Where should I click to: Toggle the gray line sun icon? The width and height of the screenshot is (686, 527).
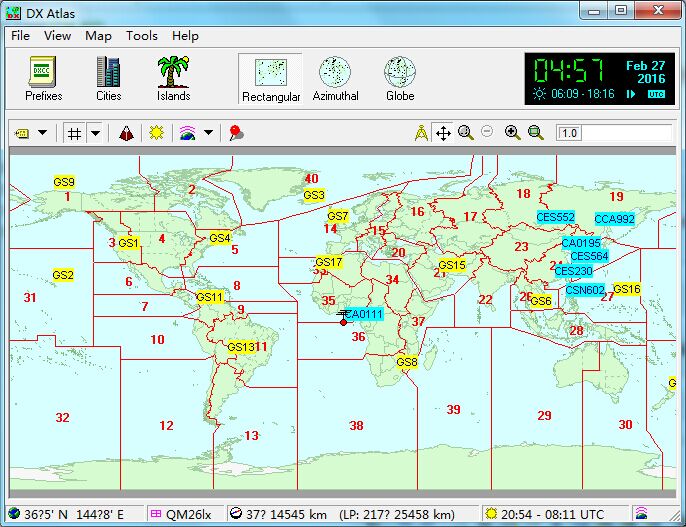point(156,133)
